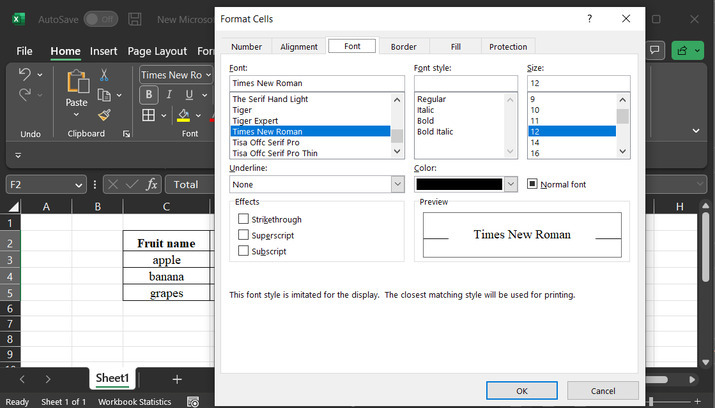Turn on the AutoSave toggle
This screenshot has width=715, height=408.
coord(99,19)
